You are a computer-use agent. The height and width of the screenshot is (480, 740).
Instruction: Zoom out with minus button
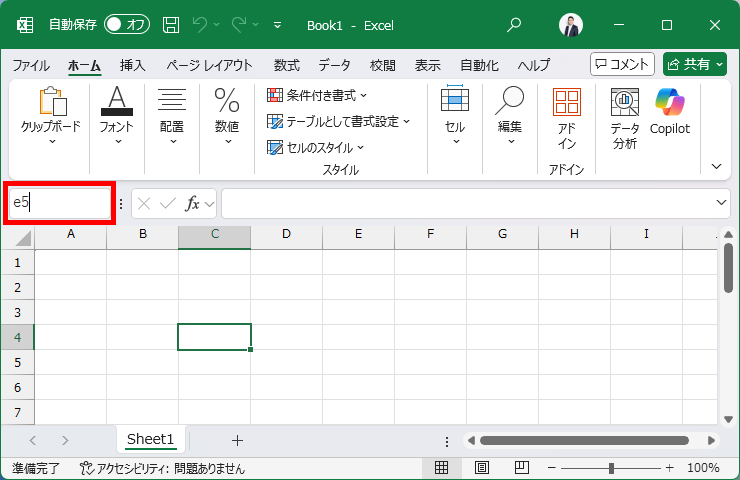(x=551, y=468)
